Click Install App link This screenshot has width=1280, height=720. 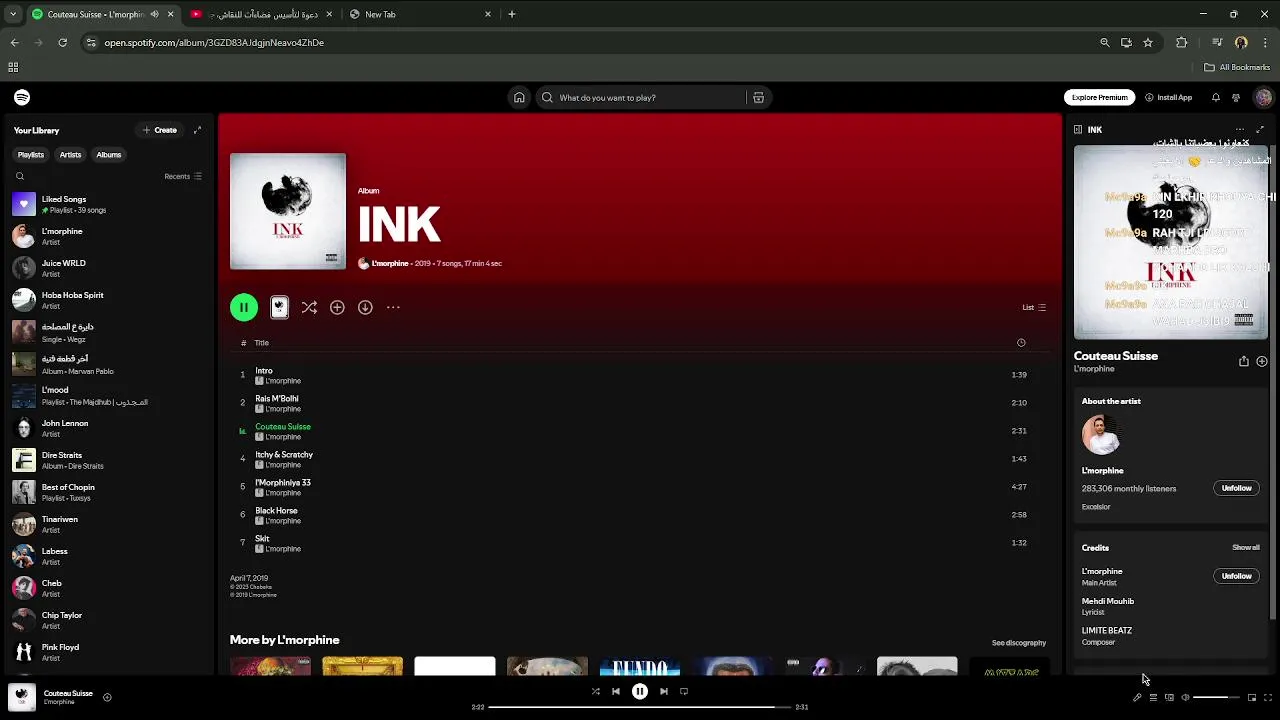pyautogui.click(x=1168, y=97)
